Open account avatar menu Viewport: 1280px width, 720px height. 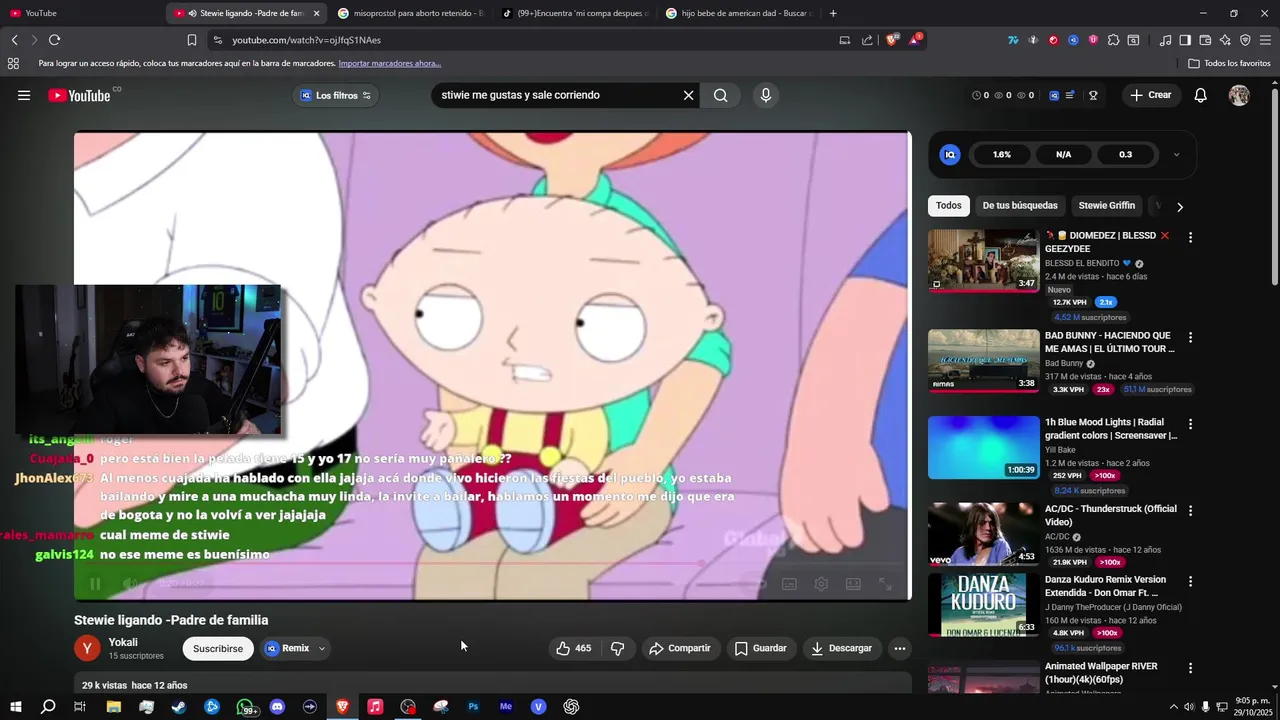coord(1239,95)
